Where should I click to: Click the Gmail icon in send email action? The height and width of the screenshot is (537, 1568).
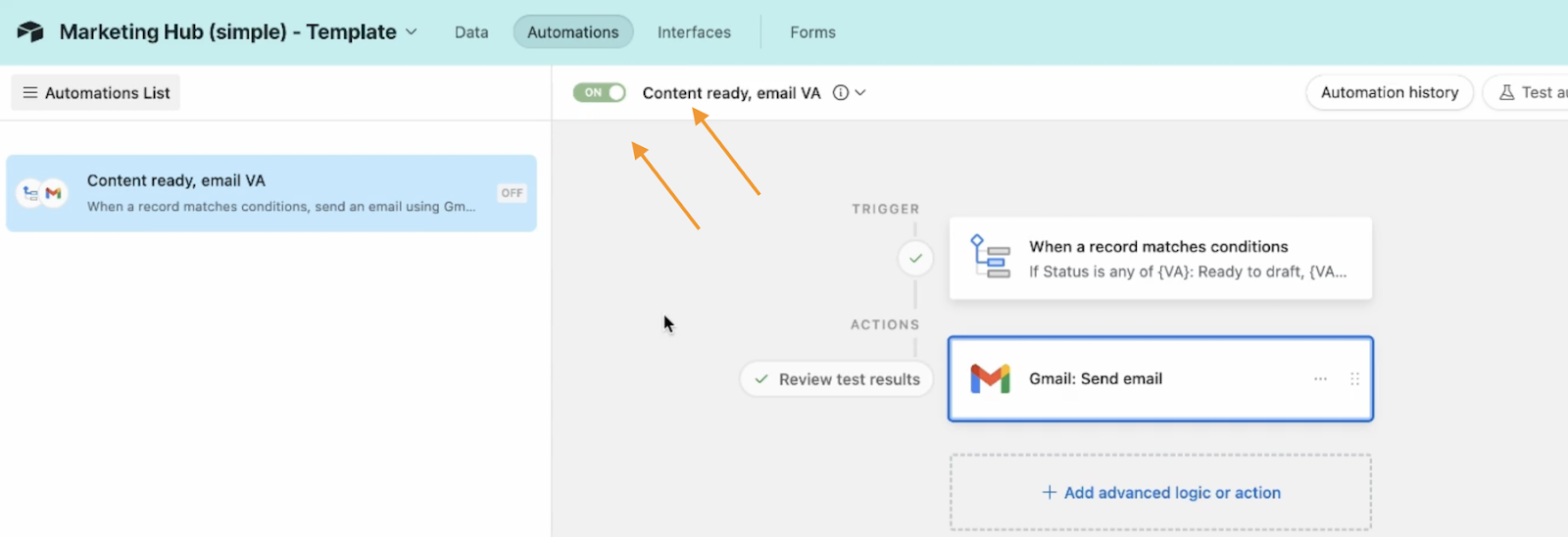click(x=990, y=378)
